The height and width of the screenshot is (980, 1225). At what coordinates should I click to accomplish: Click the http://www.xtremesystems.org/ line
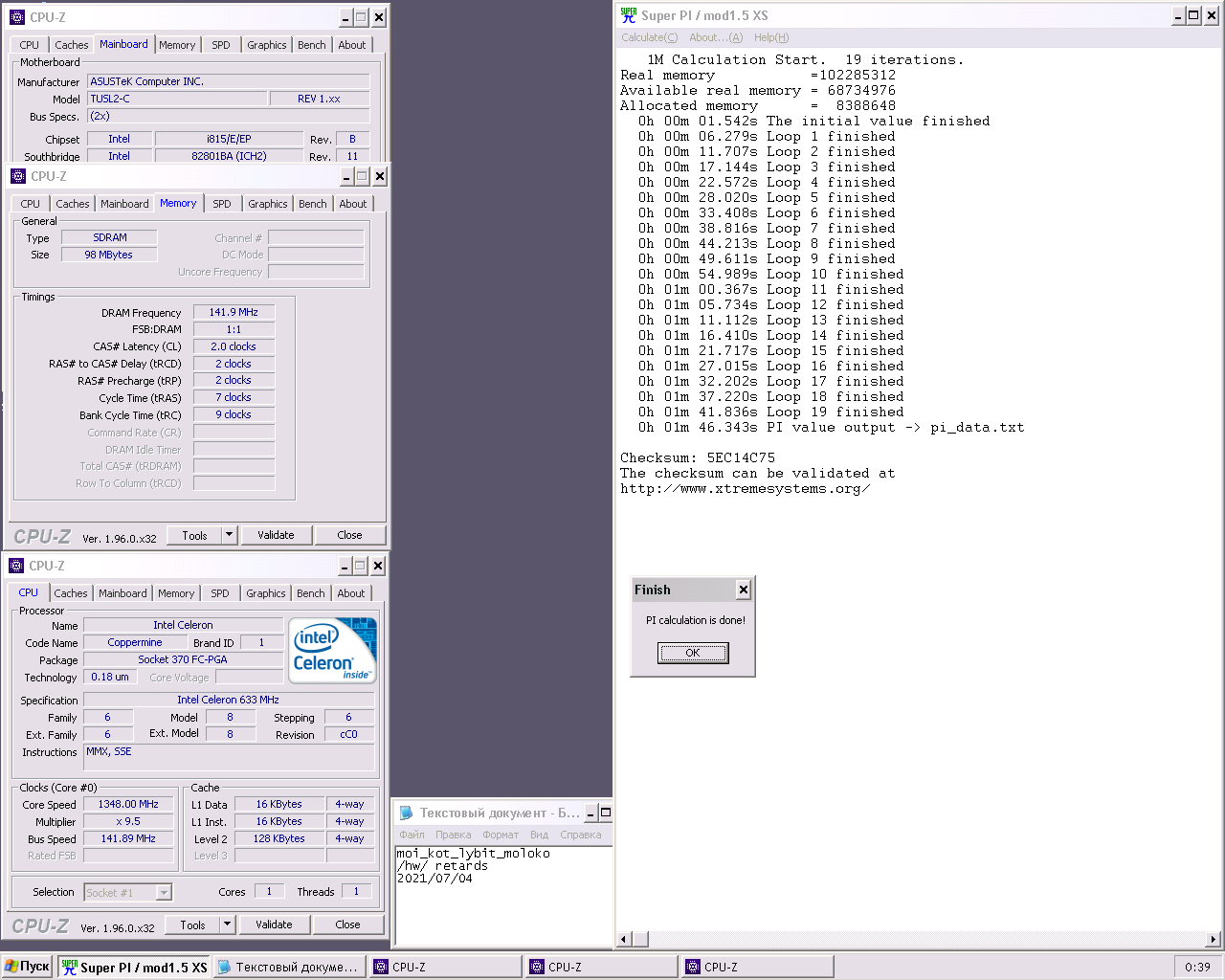(746, 488)
